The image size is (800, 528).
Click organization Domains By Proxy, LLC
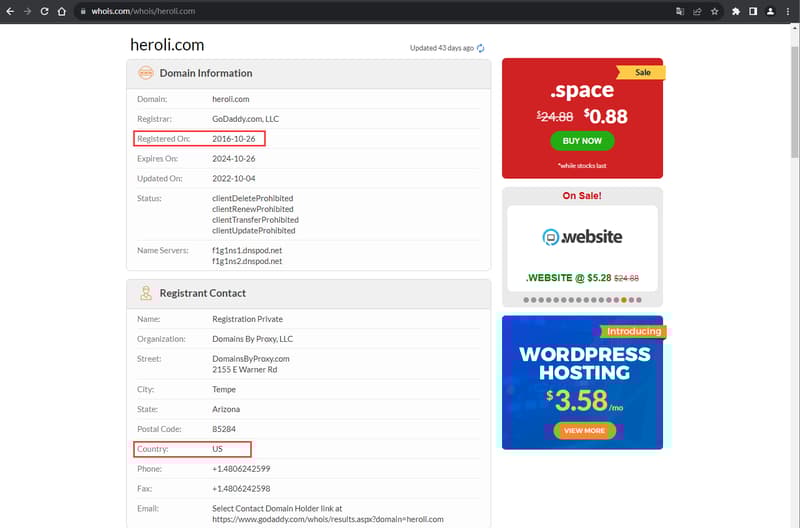pyautogui.click(x=253, y=339)
